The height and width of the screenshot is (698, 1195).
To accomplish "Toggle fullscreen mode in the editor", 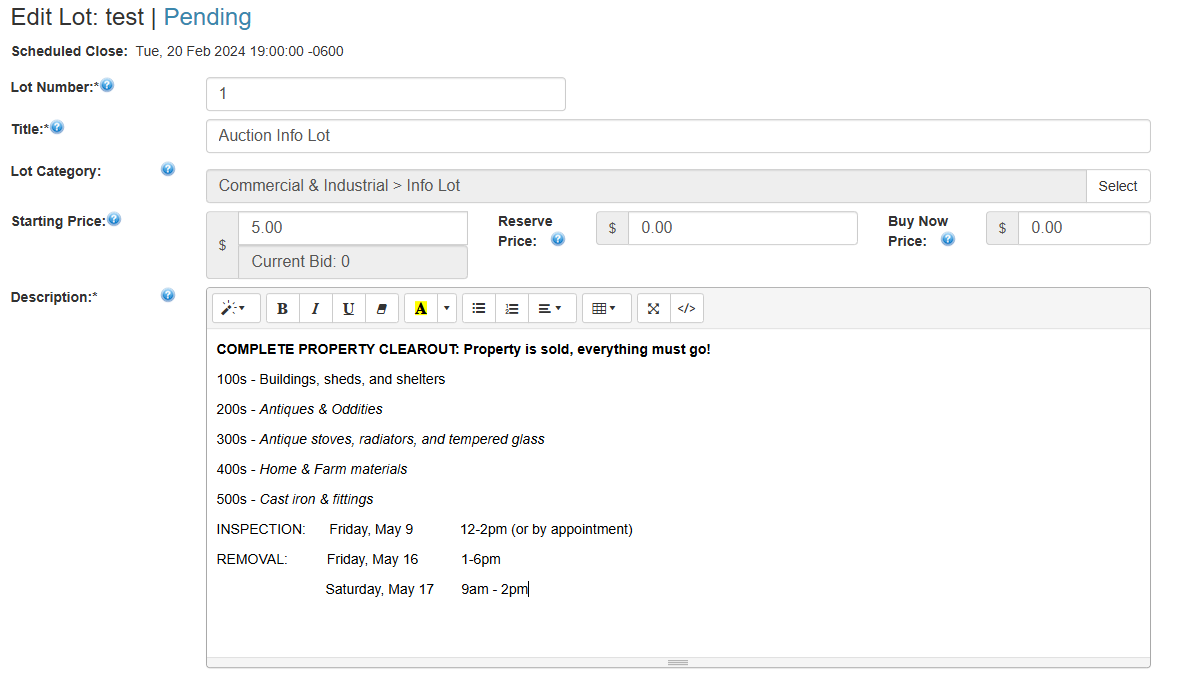I will tap(655, 308).
